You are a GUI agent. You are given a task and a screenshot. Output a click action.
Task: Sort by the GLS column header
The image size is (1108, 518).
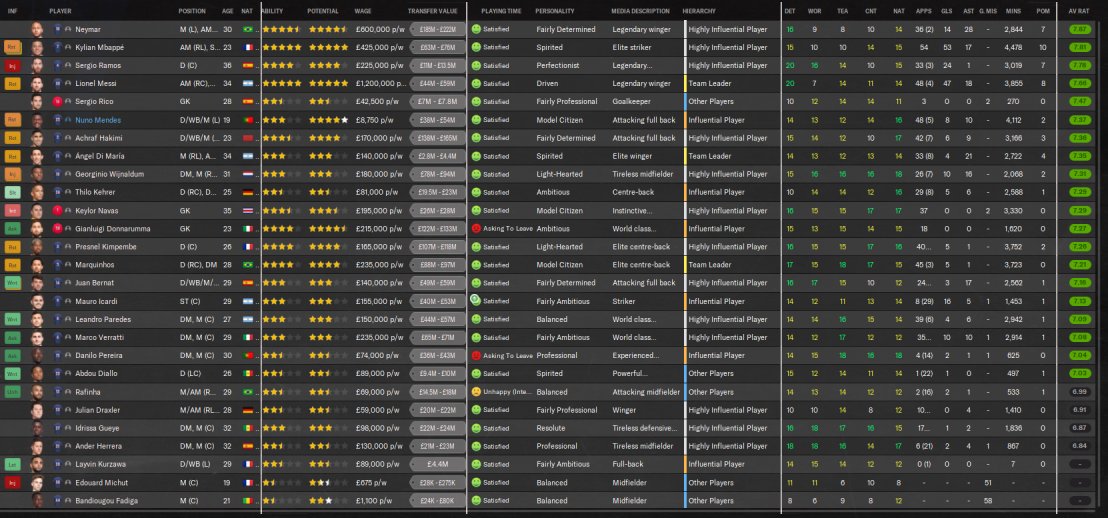[947, 11]
